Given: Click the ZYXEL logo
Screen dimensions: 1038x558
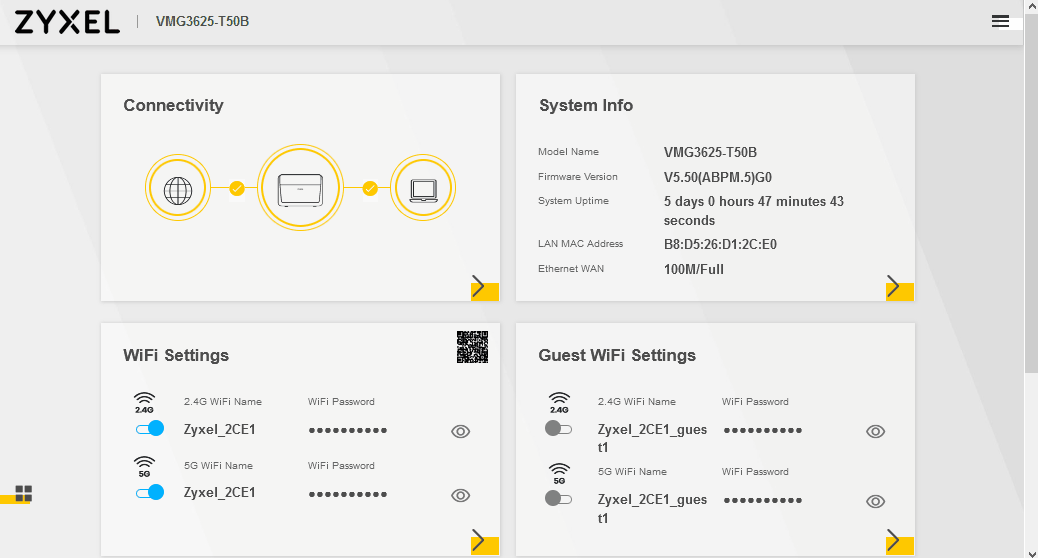Looking at the screenshot, I should click(67, 22).
